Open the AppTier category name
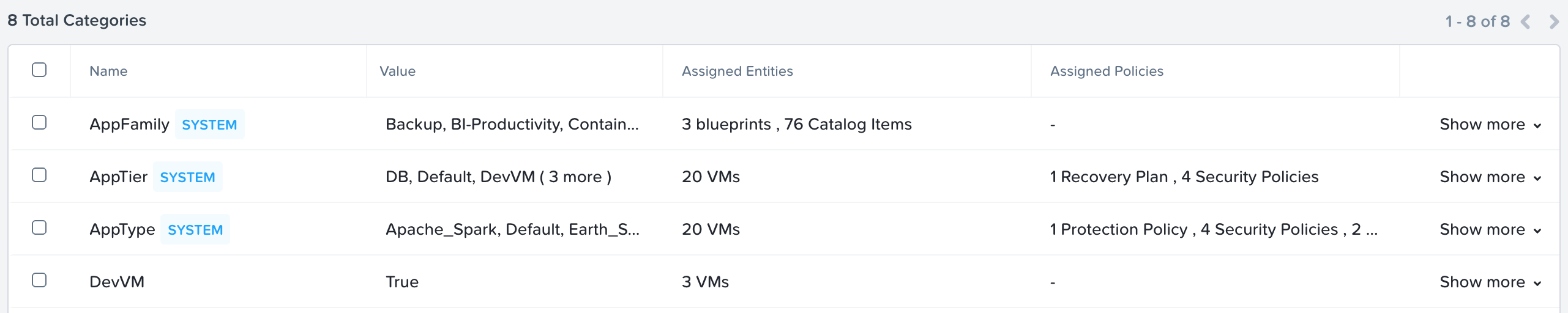 coord(118,177)
